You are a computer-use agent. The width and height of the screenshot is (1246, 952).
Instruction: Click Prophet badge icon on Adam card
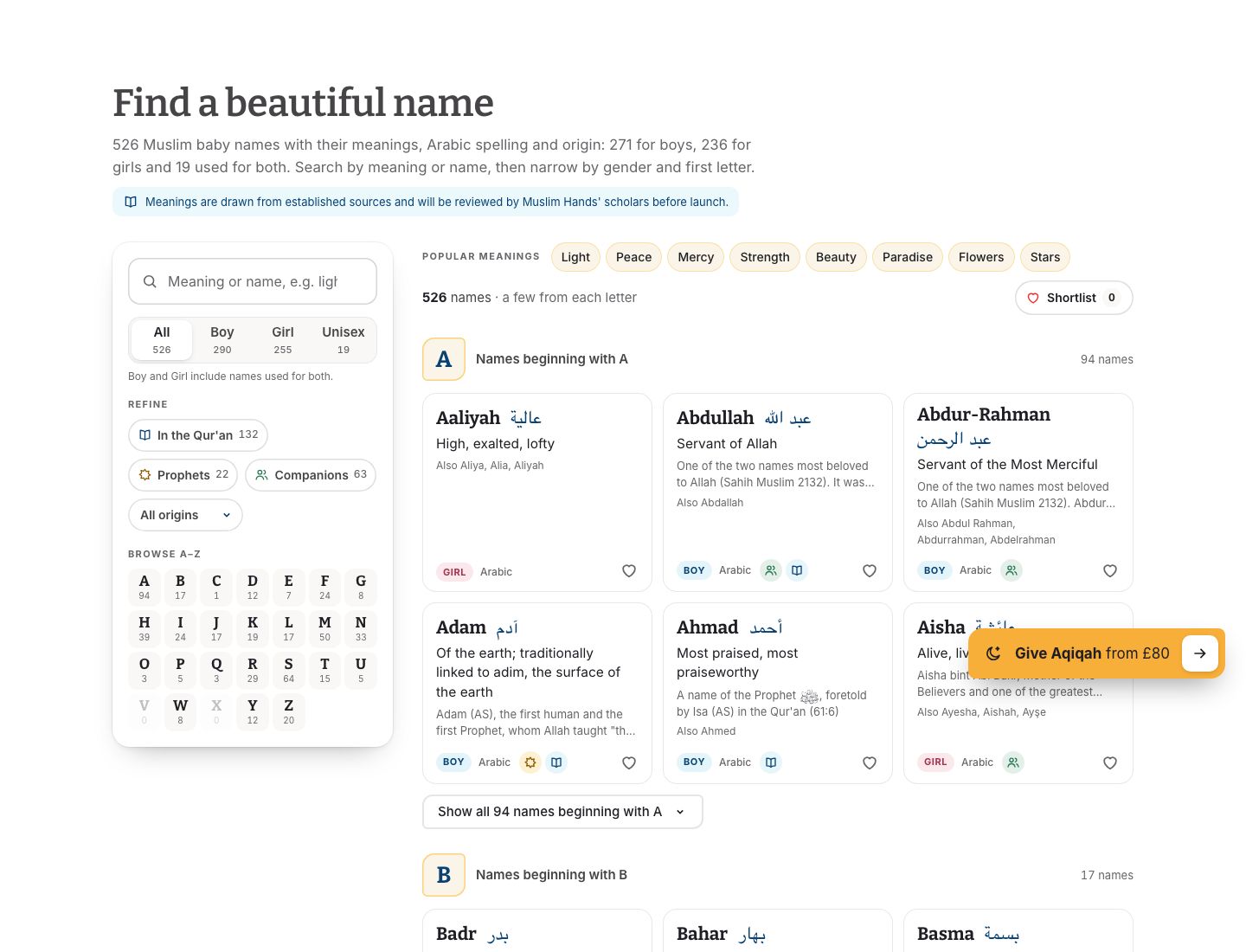(530, 762)
